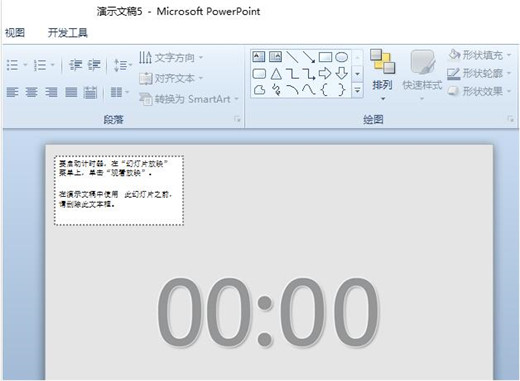
Task: Open columns dropdown
Action: click(x=119, y=92)
